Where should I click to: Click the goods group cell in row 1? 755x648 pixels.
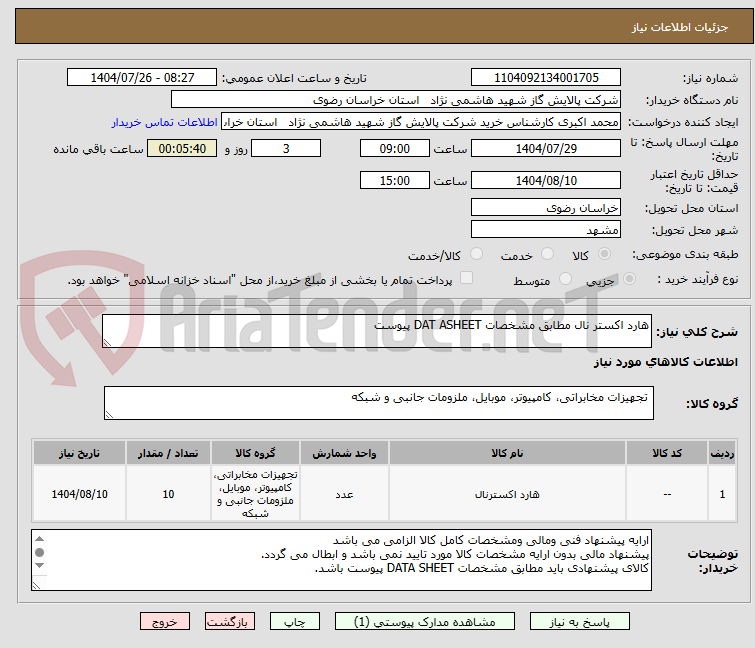[255, 494]
